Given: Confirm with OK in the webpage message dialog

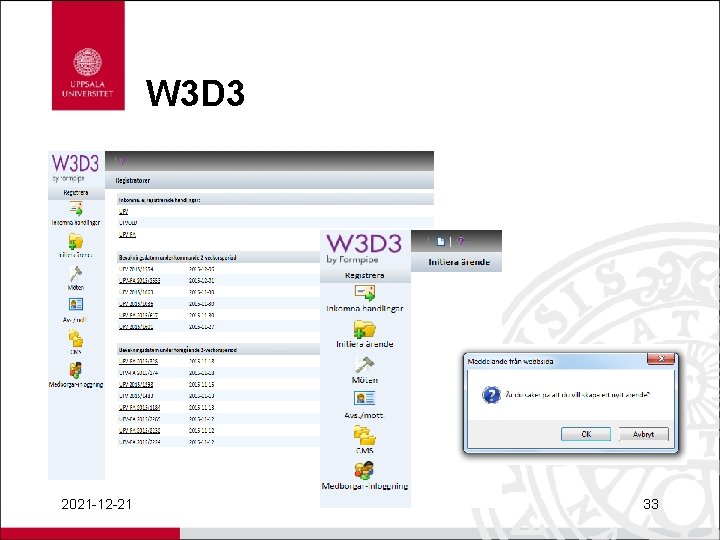Looking at the screenshot, I should 586,434.
